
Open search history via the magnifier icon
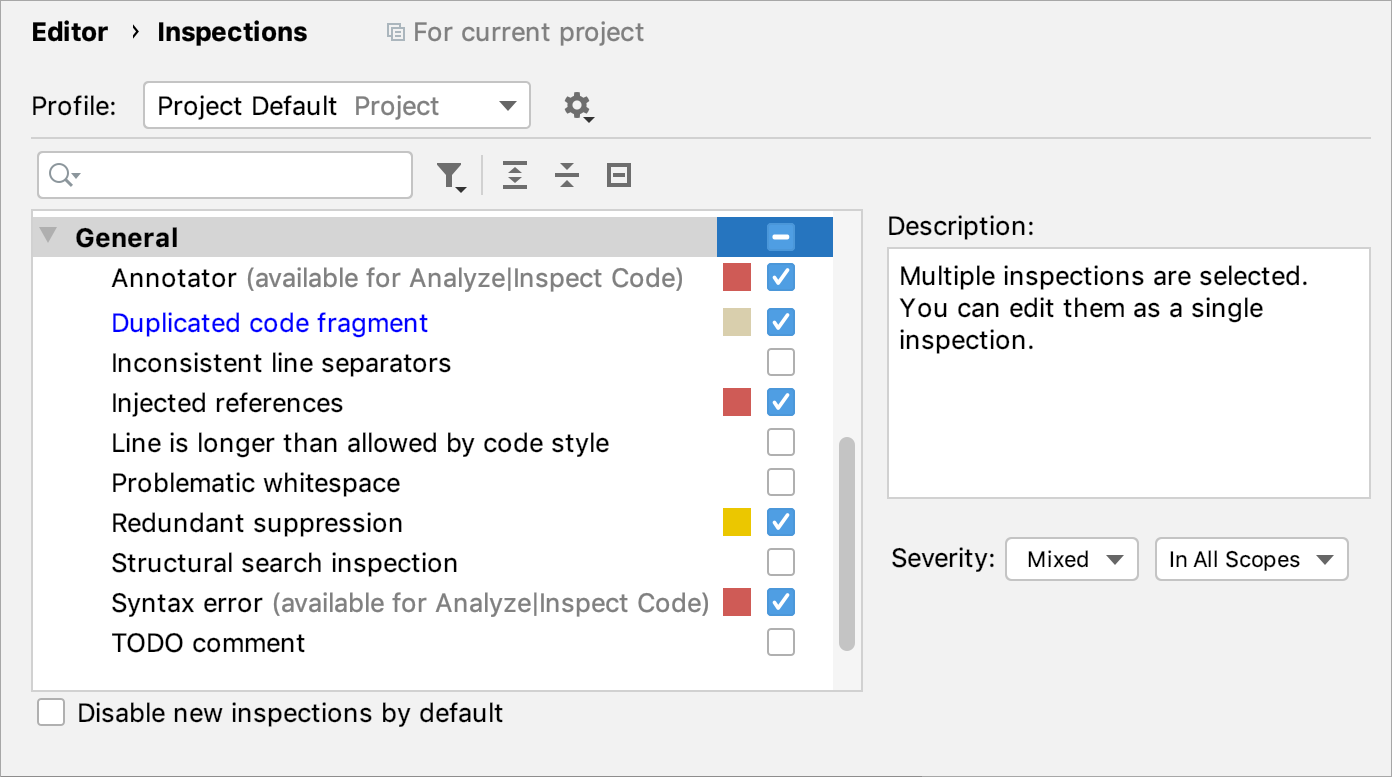pos(60,174)
